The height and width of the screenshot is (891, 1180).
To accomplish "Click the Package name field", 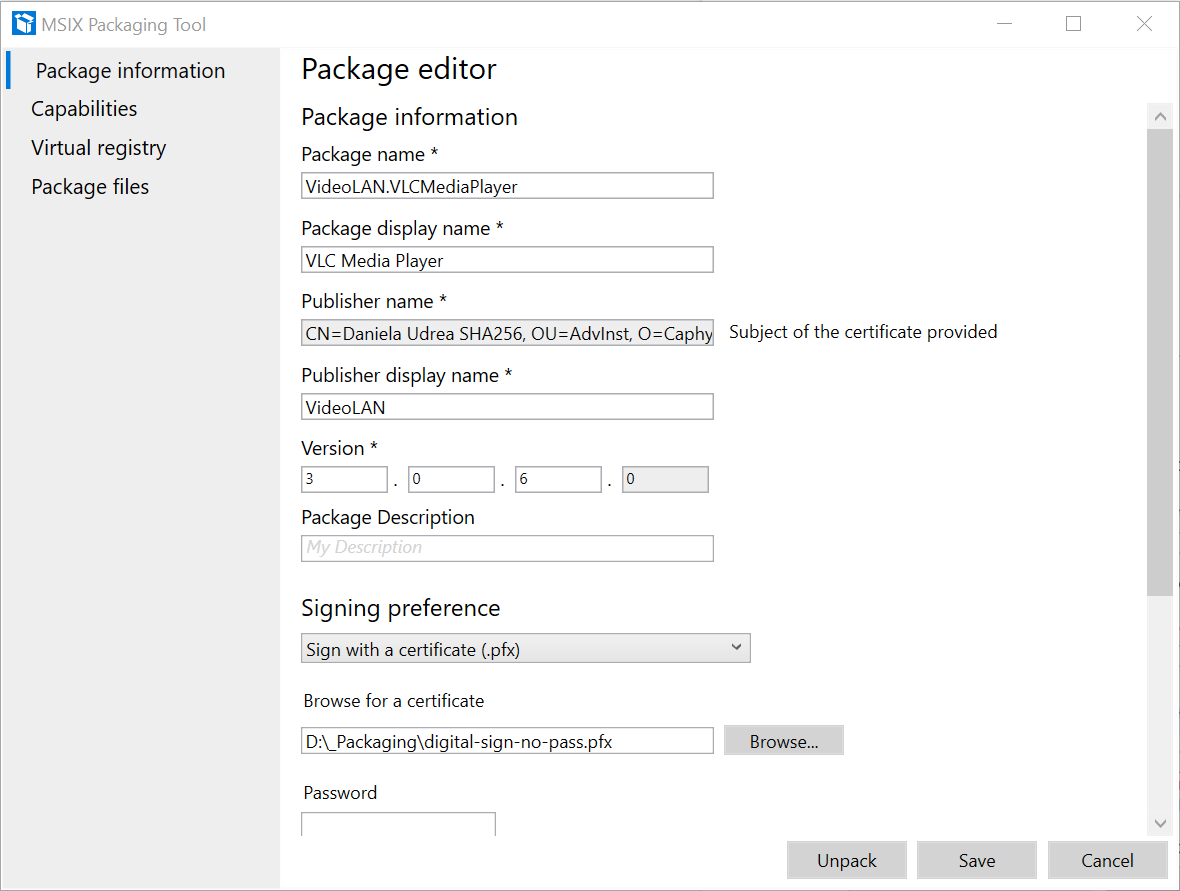I will point(507,186).
